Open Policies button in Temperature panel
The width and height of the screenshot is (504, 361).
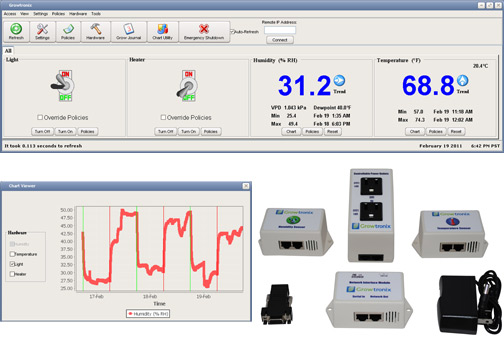tap(436, 131)
